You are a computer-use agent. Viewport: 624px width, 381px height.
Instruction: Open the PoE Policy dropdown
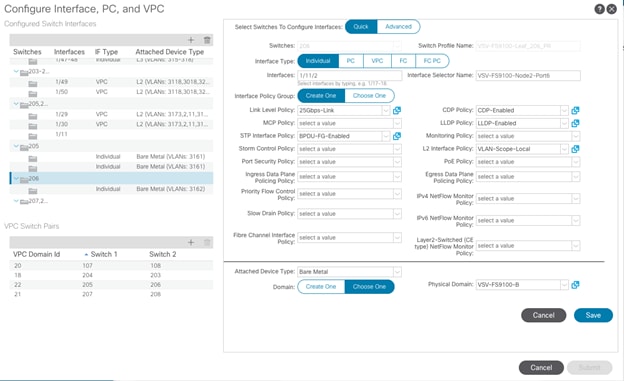click(575, 162)
